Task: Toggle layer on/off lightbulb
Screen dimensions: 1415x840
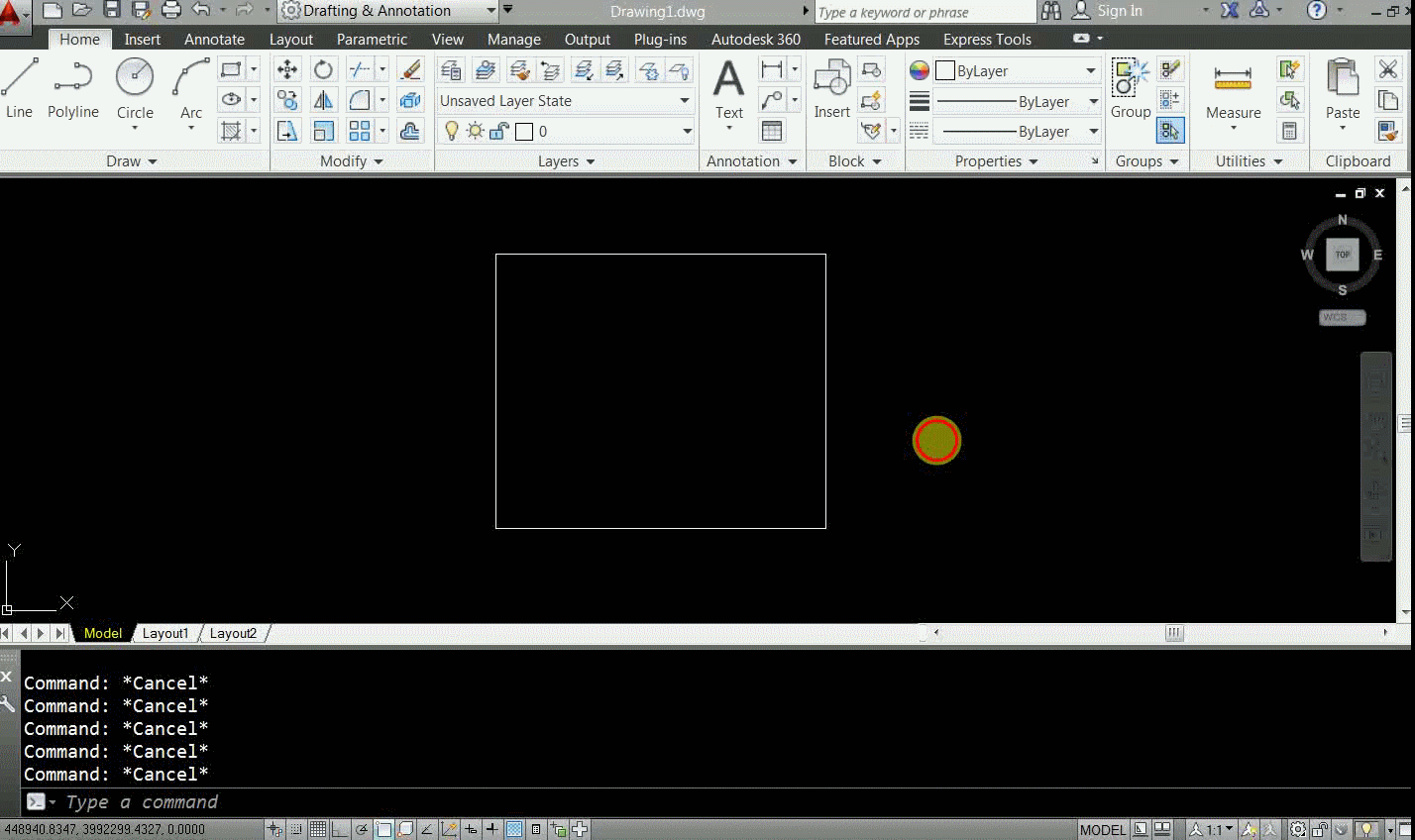Action: point(452,131)
